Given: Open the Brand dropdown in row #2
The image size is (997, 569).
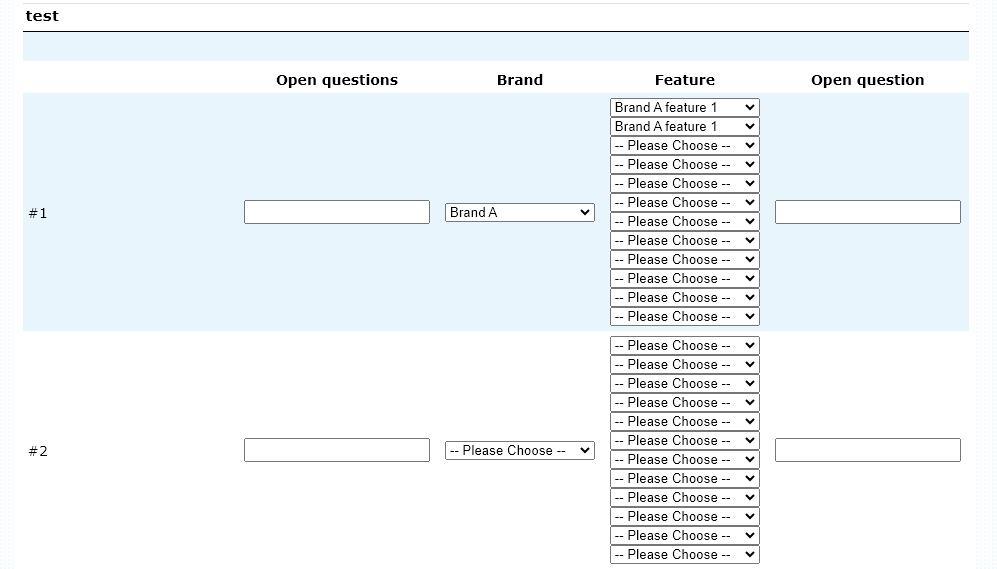Looking at the screenshot, I should click(x=519, y=450).
